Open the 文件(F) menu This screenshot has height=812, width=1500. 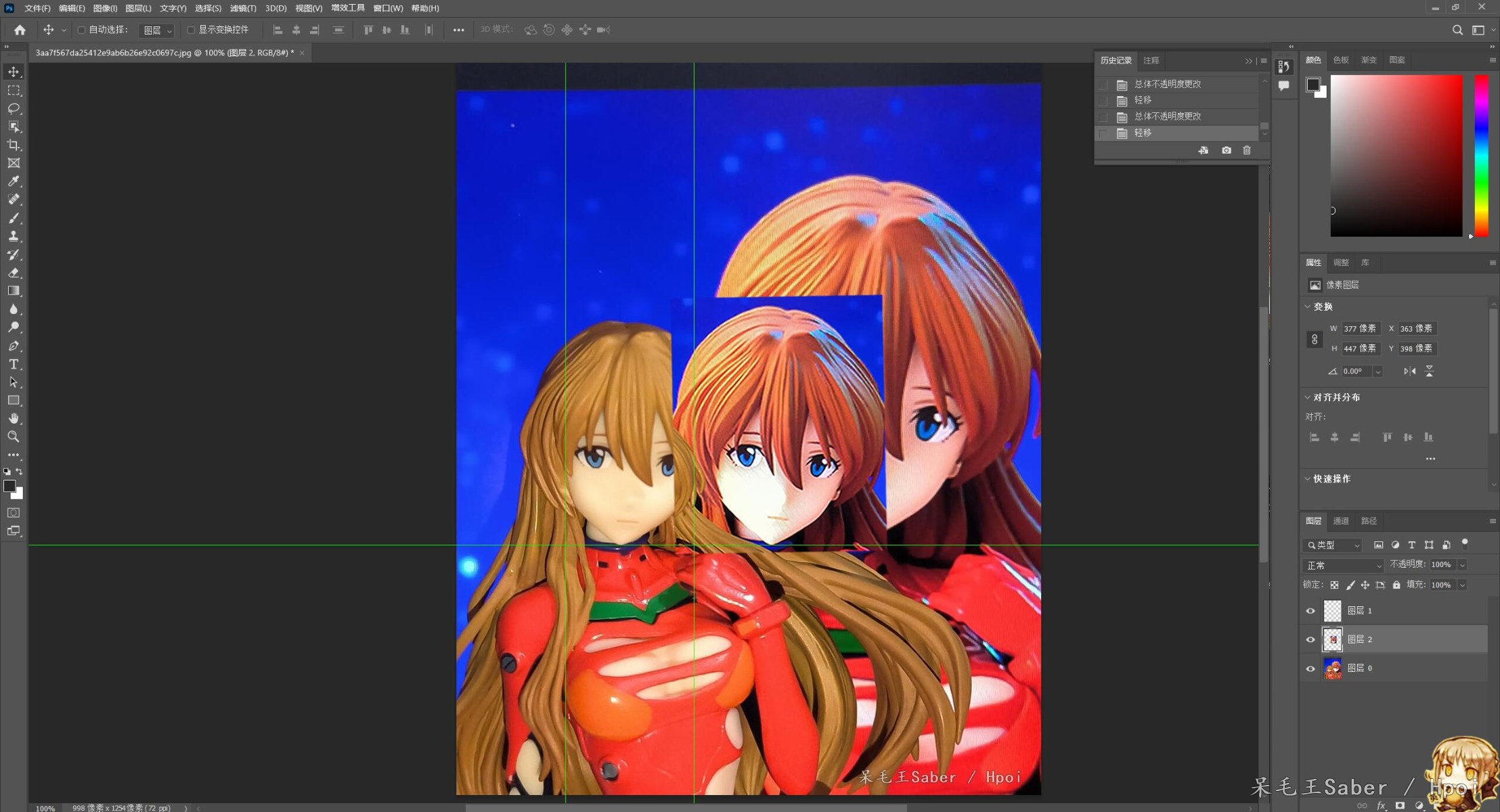(37, 8)
